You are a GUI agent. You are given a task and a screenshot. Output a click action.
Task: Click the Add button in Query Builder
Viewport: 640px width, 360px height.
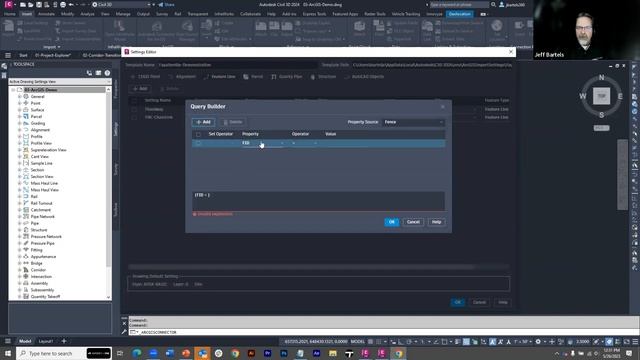click(x=203, y=122)
